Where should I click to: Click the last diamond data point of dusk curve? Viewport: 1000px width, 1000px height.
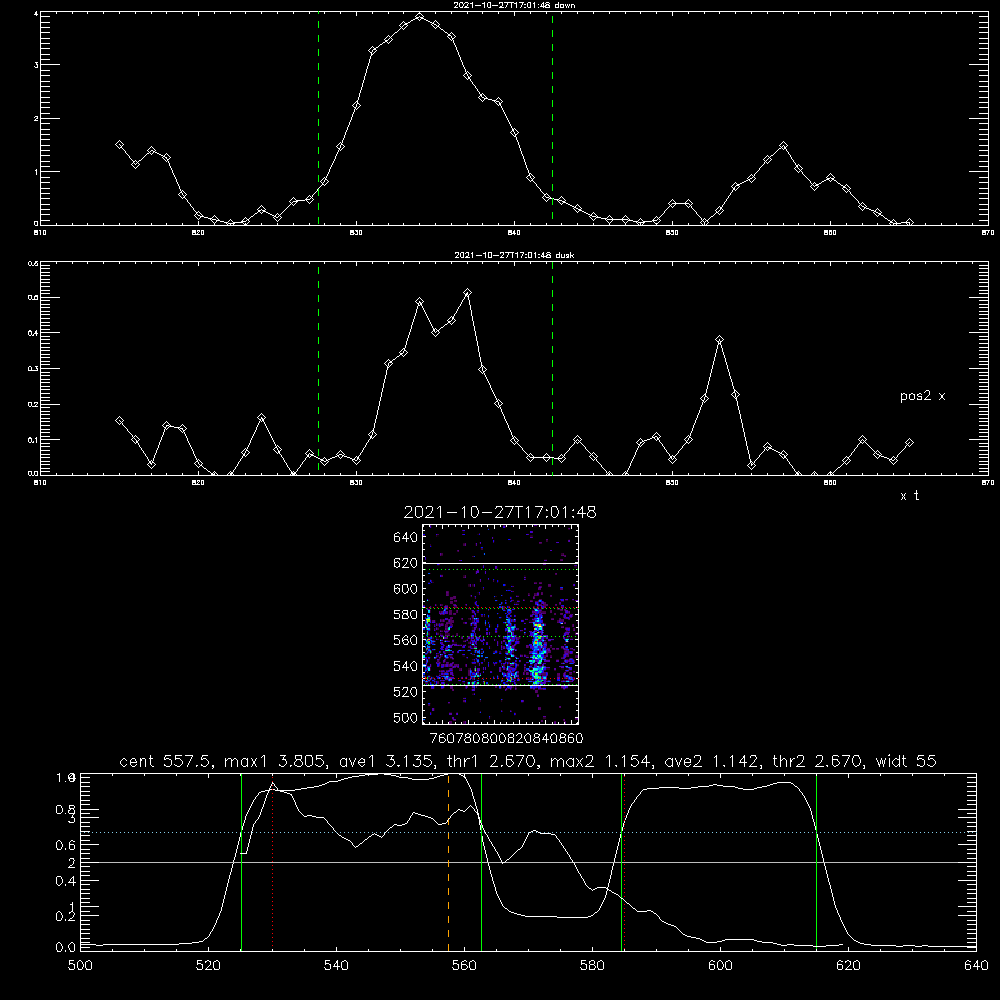(x=909, y=442)
